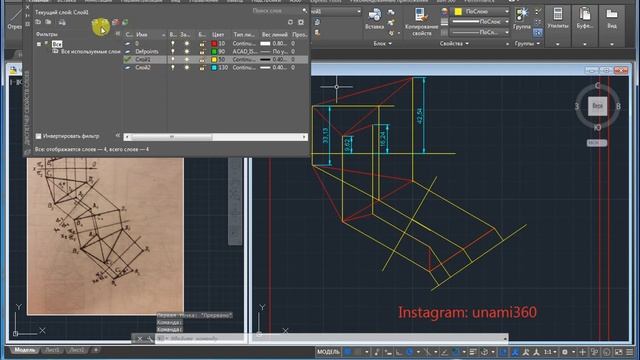Change red color swatch of layer 0

tap(214, 43)
